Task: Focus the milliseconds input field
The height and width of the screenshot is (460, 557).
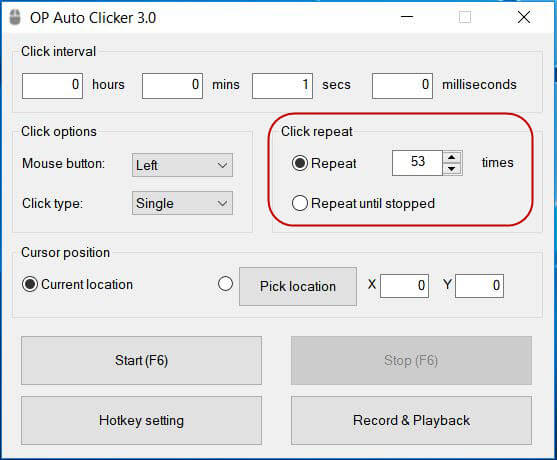Action: click(x=402, y=86)
